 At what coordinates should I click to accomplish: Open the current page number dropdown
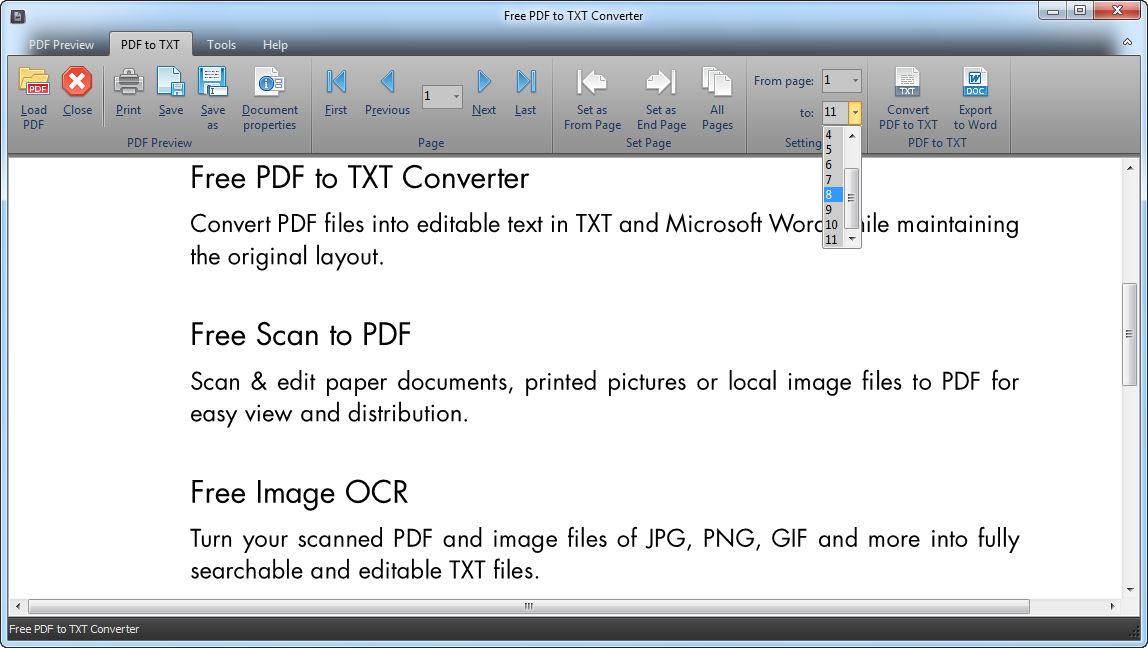(x=456, y=96)
